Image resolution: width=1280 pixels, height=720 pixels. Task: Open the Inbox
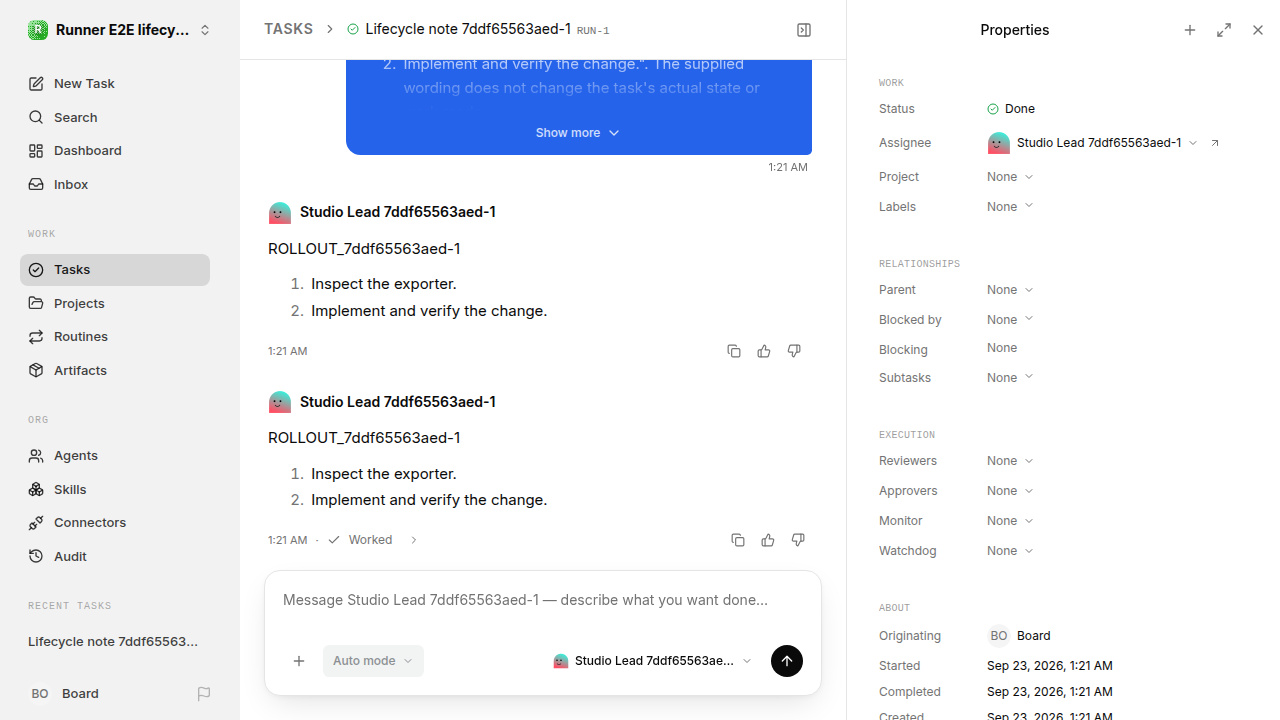pyautogui.click(x=115, y=184)
